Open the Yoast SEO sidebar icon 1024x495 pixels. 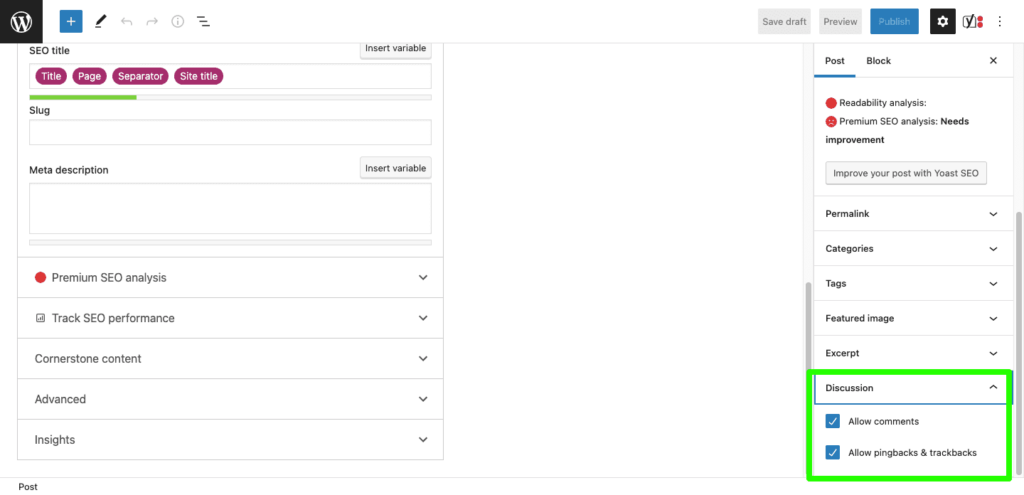pyautogui.click(x=973, y=22)
